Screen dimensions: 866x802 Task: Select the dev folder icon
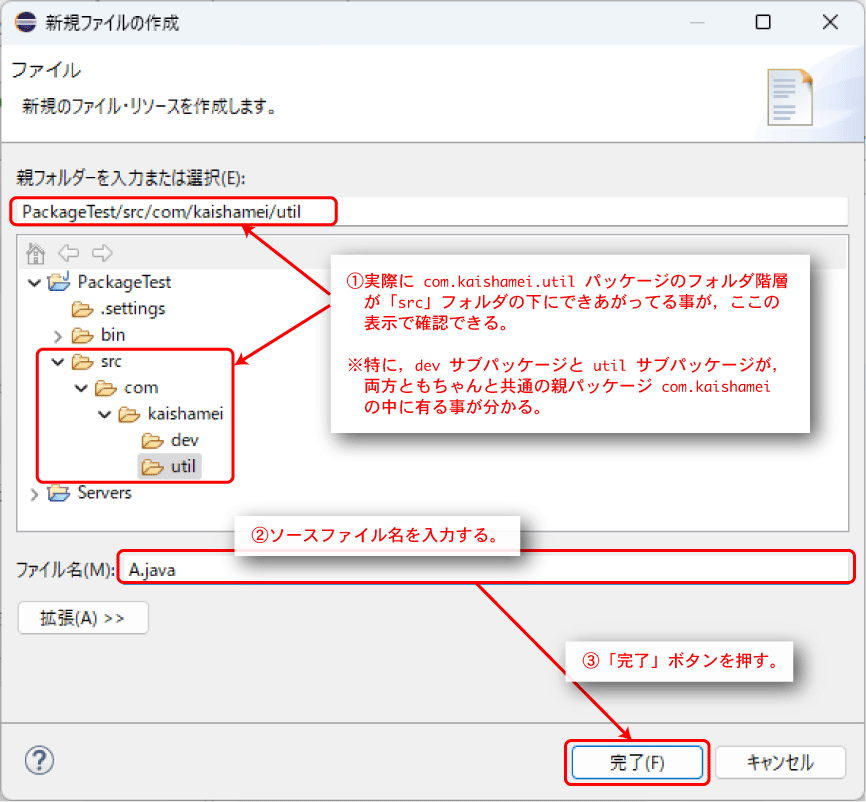click(152, 441)
